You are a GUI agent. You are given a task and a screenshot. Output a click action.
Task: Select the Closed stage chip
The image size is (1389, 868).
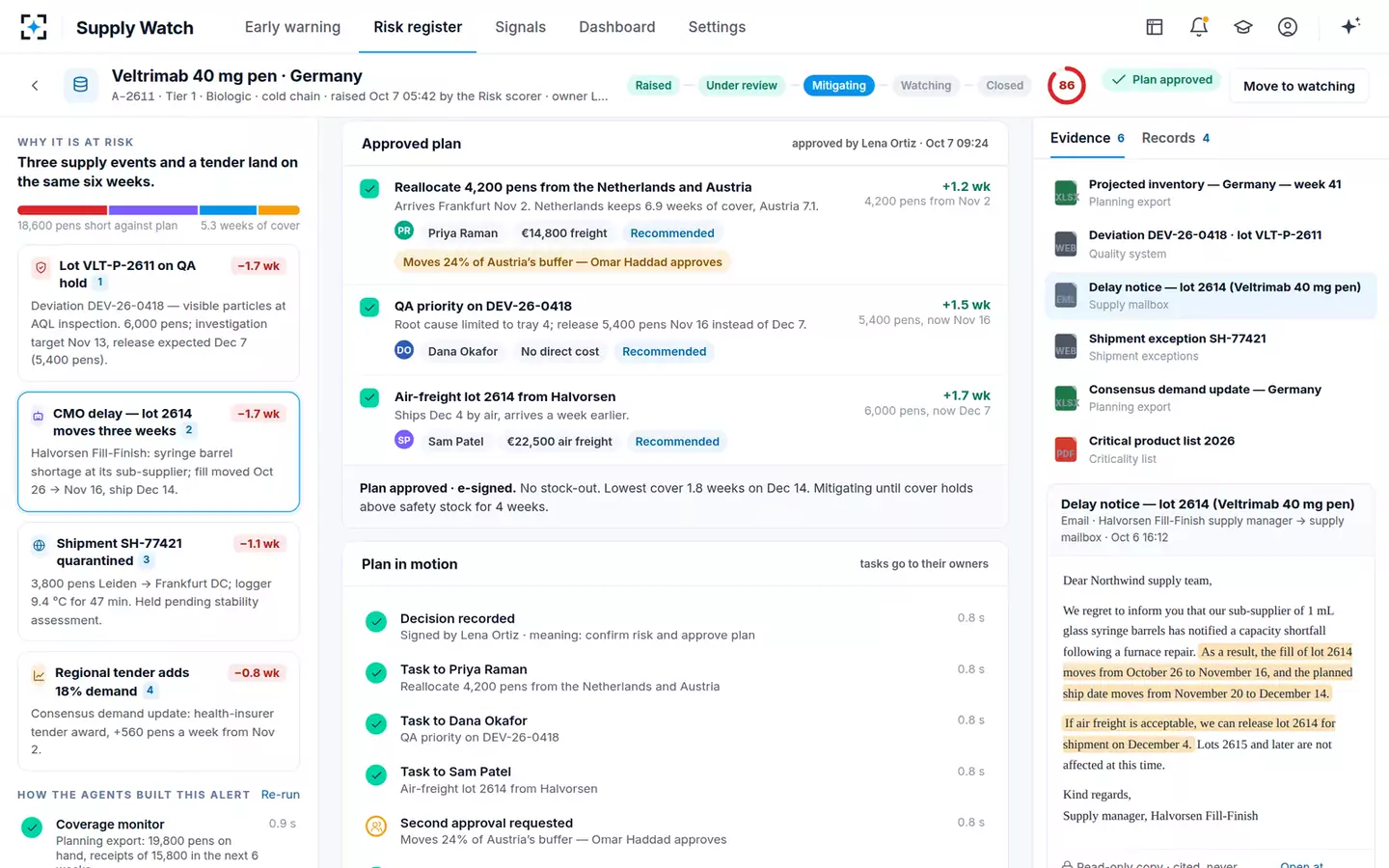(1004, 86)
